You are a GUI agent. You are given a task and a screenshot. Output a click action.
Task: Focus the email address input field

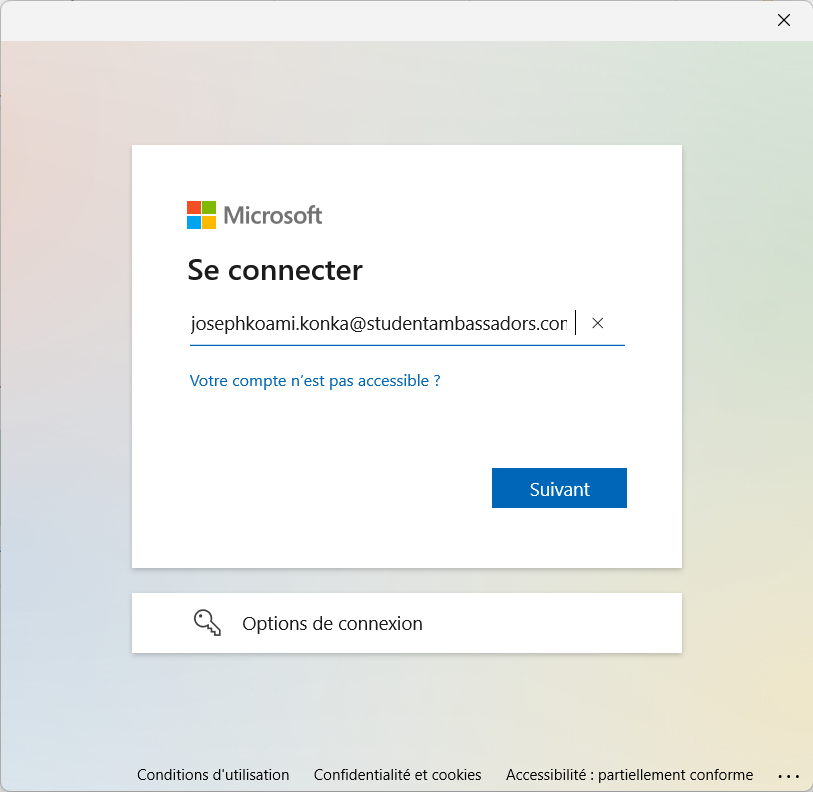[x=407, y=324]
